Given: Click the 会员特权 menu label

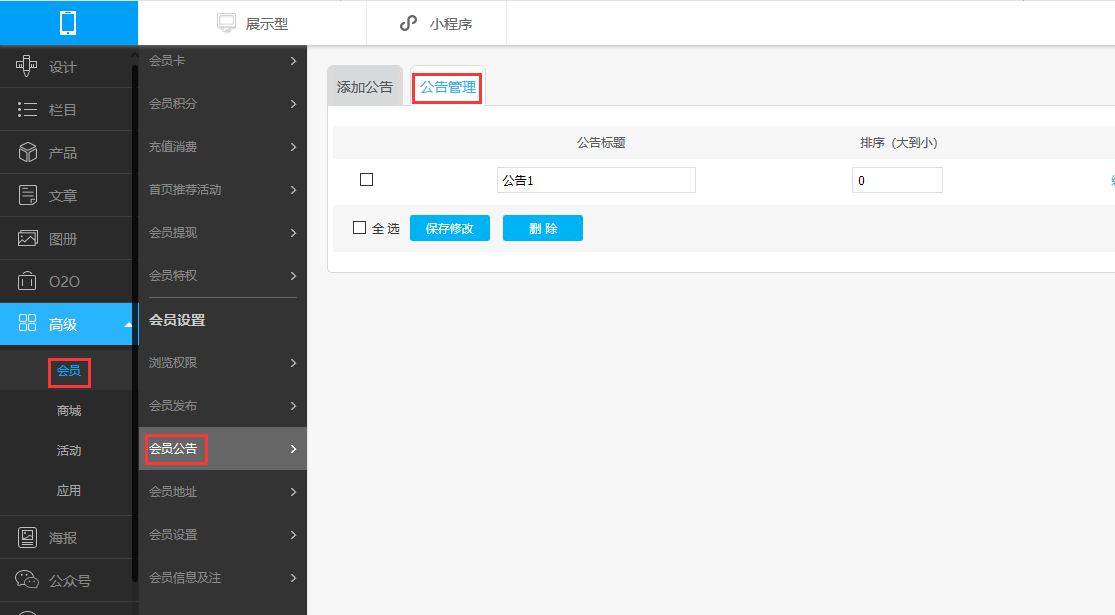Looking at the screenshot, I should 173,276.
